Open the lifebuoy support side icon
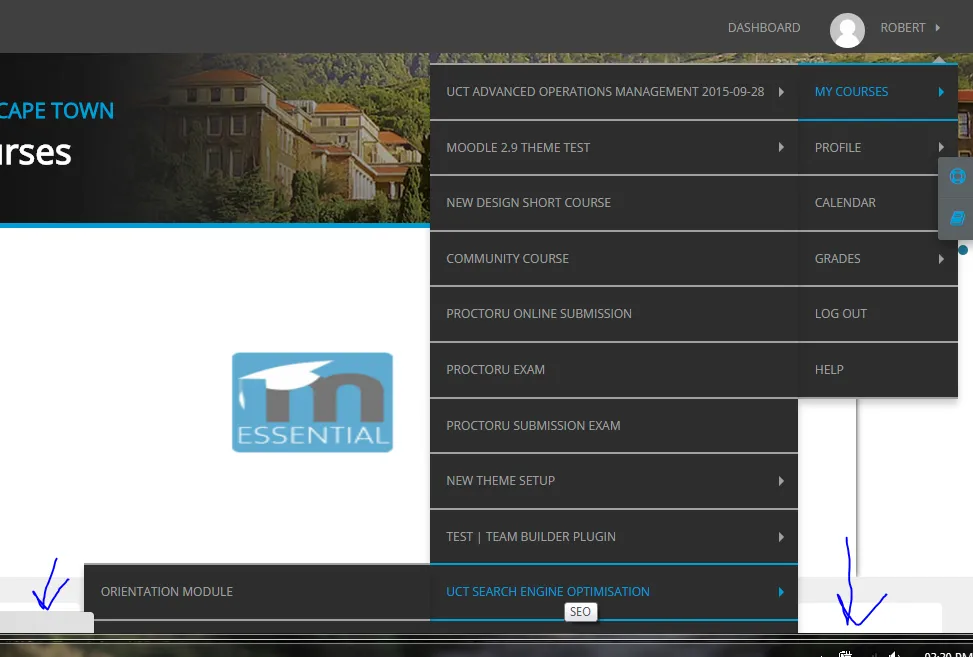 (957, 177)
